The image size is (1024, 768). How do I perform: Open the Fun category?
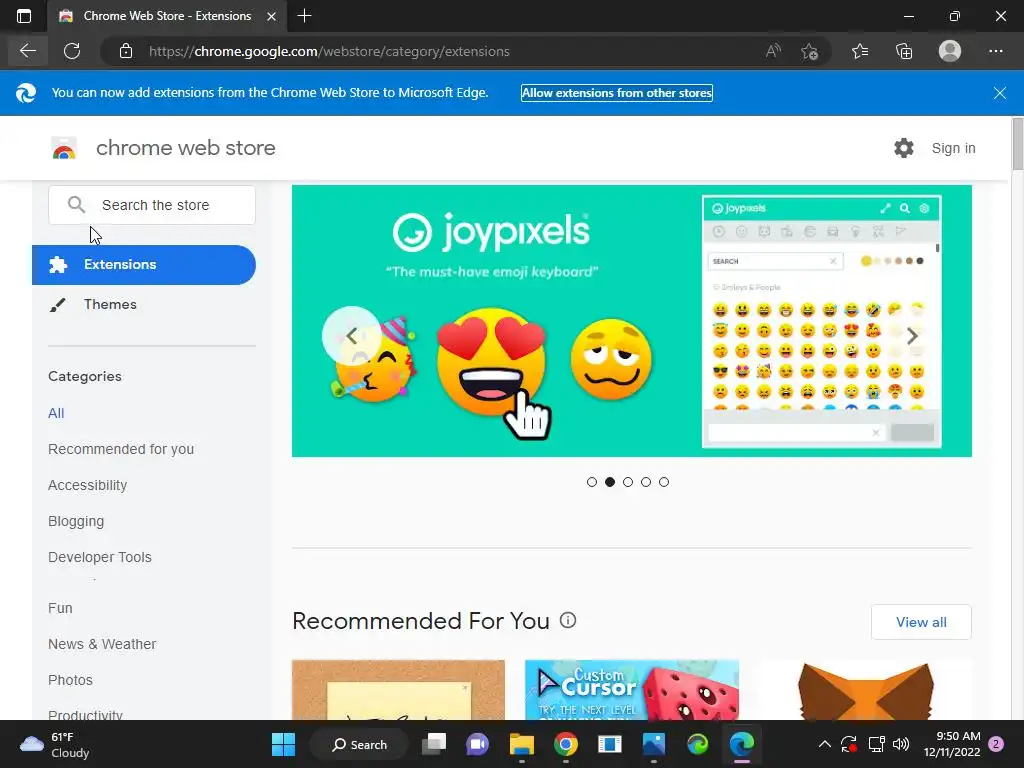tap(60, 608)
